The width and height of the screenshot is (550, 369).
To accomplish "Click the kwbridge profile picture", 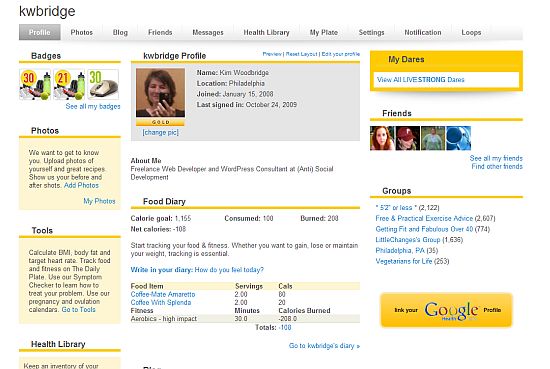I will click(x=160, y=93).
